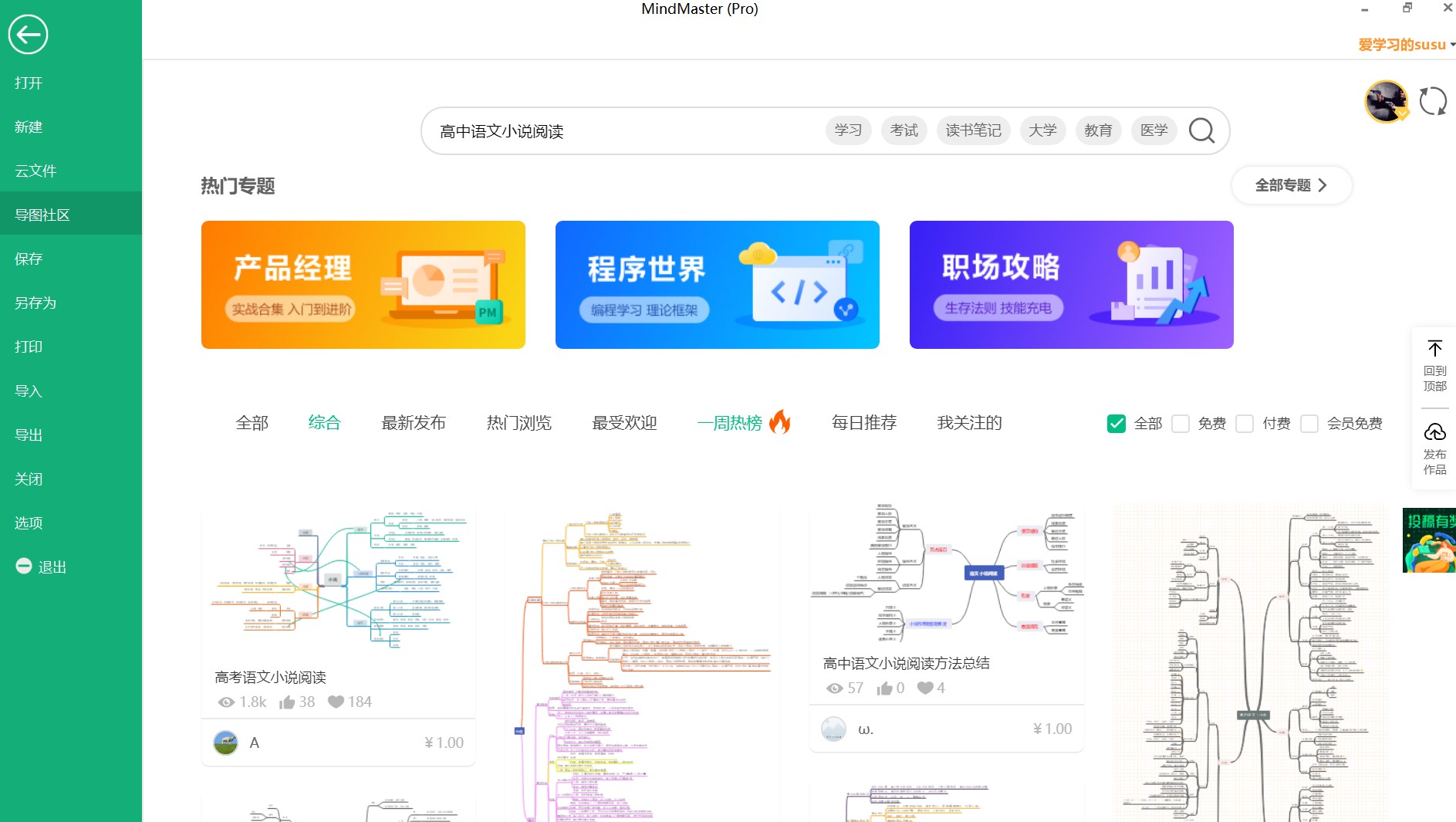This screenshot has width=1456, height=822.
Task: Click the 学习 search tag
Action: click(x=848, y=130)
